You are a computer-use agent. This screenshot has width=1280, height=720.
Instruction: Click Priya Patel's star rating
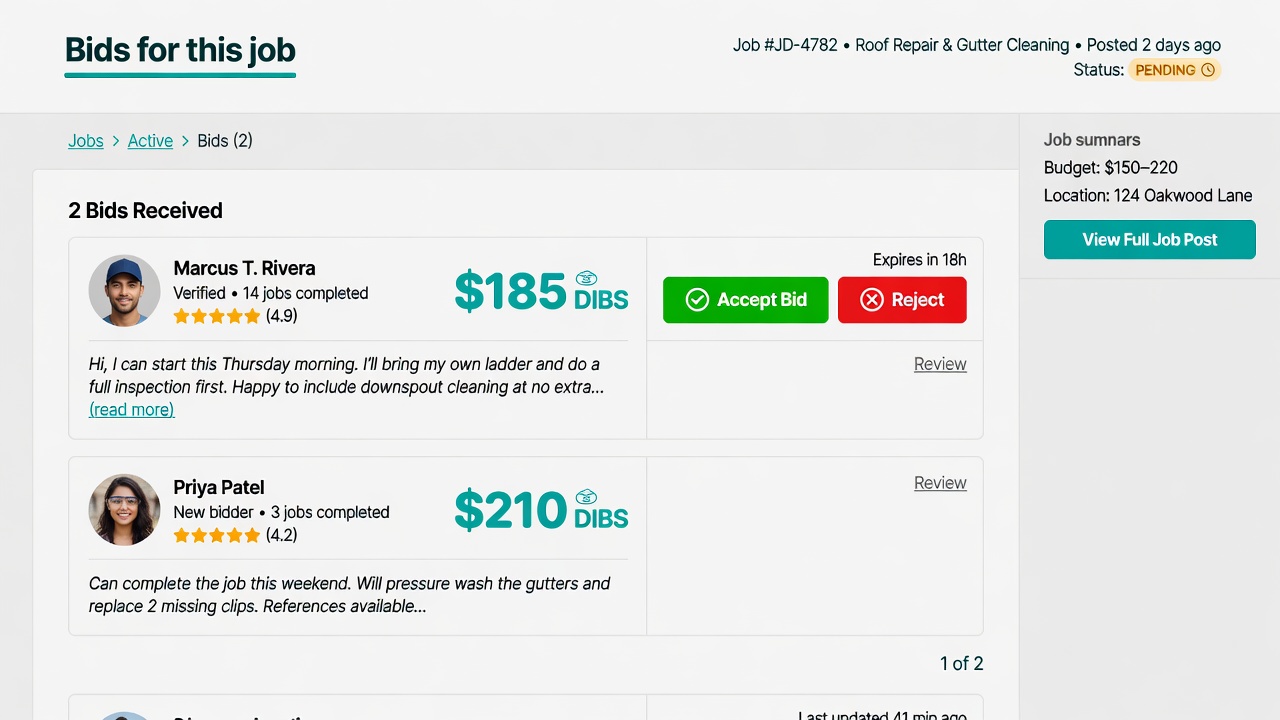click(x=217, y=535)
